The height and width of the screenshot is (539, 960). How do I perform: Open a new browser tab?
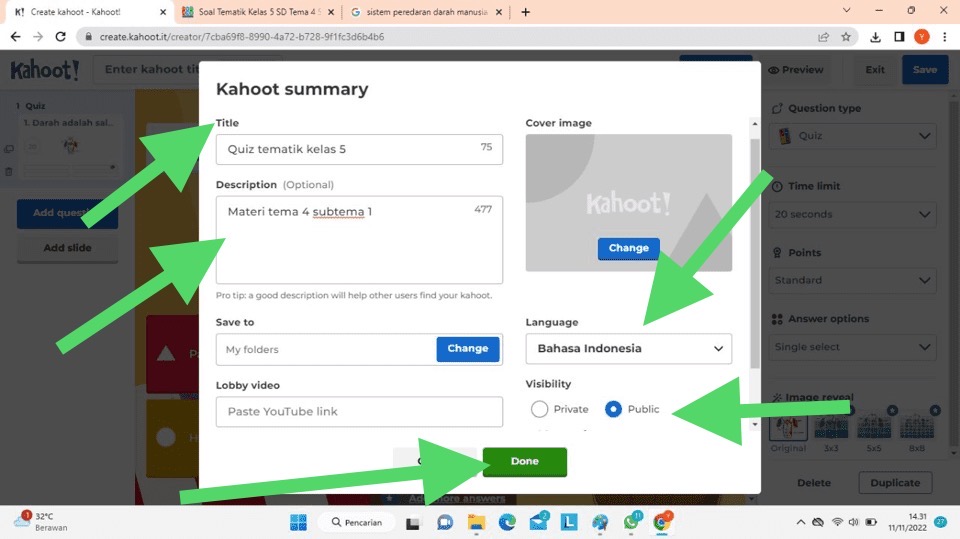[x=525, y=12]
